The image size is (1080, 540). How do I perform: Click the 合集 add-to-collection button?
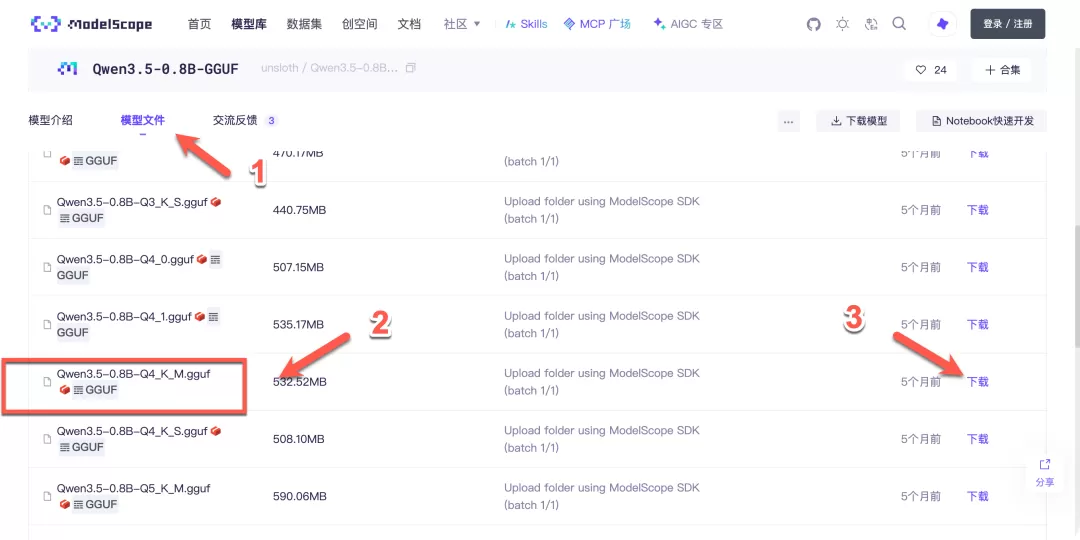click(x=1003, y=70)
